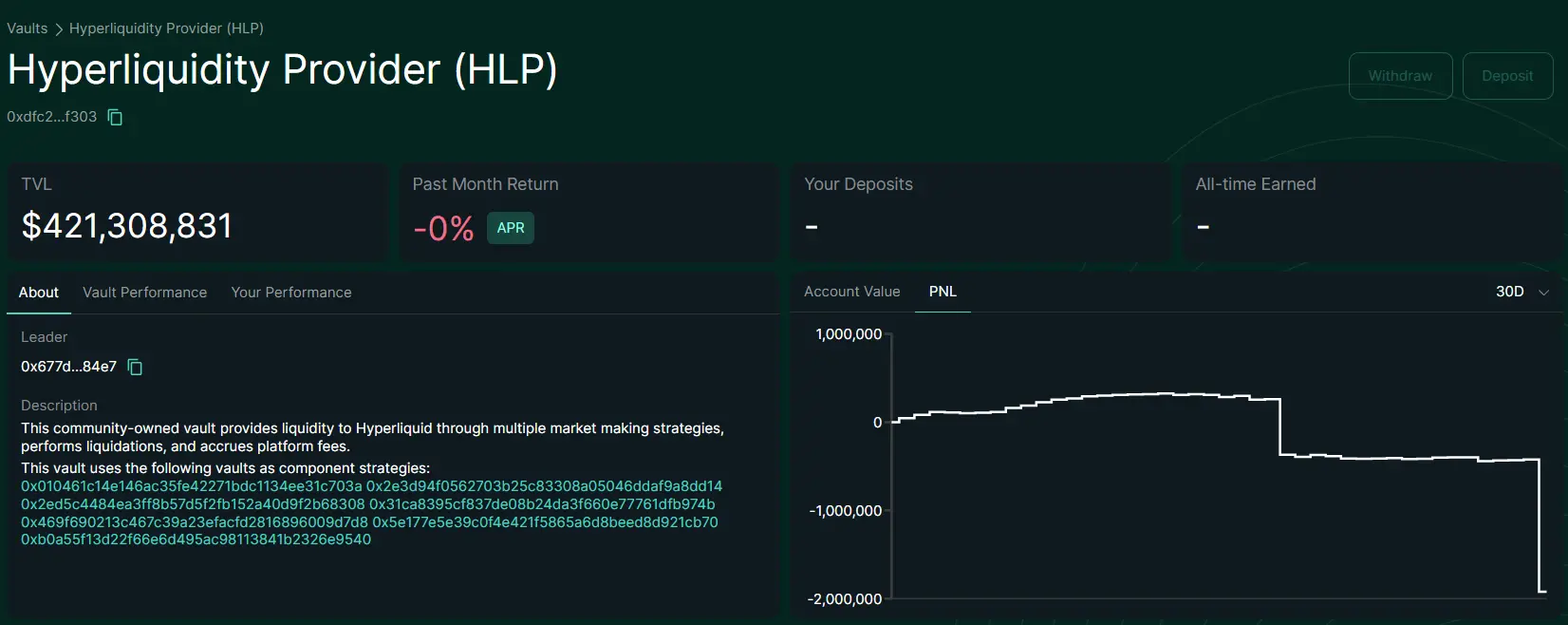Toggle the APR badge
Screen dimensions: 1568x625
(x=511, y=228)
